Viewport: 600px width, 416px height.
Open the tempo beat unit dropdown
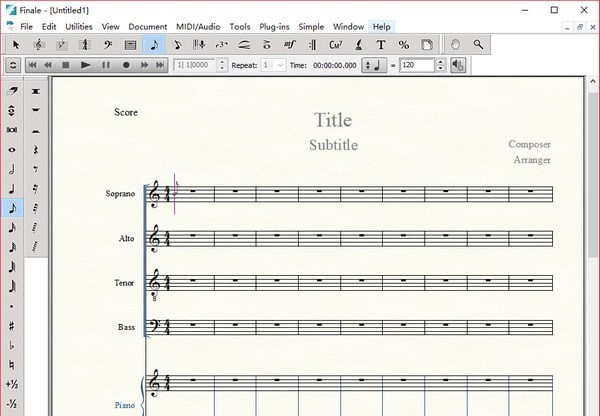pyautogui.click(x=372, y=65)
